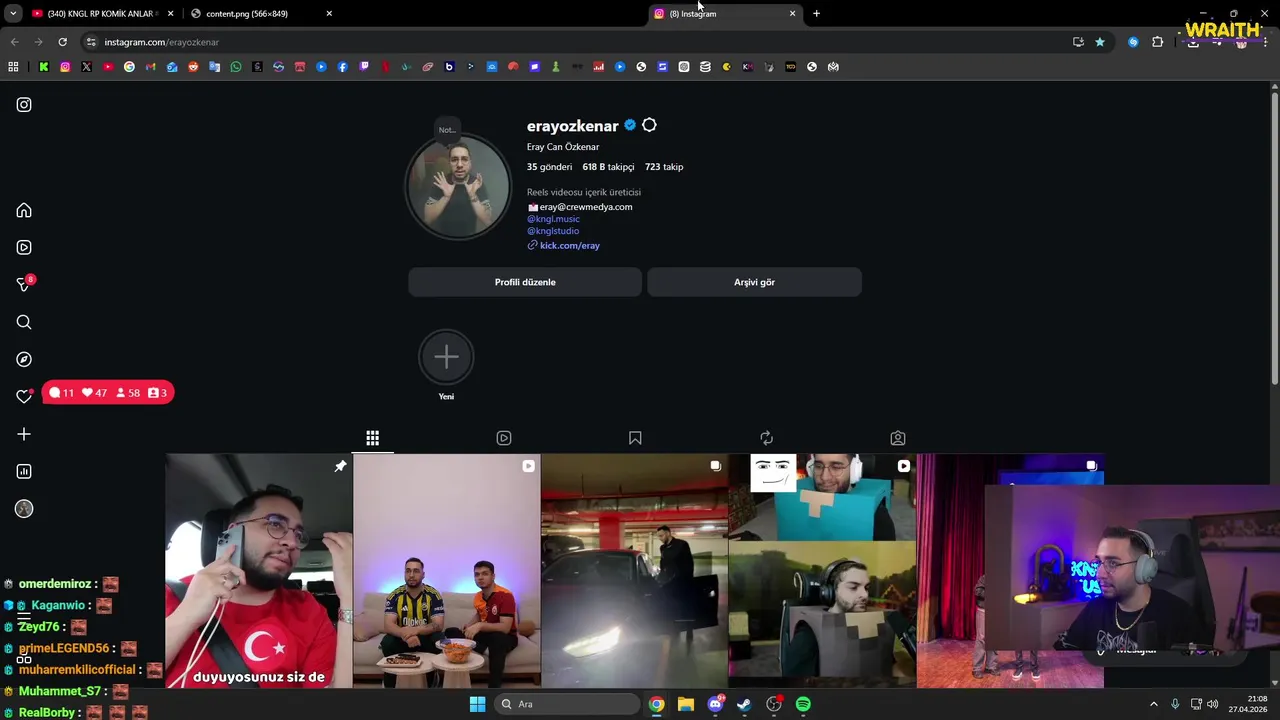Open profile settings gear next to username
The width and height of the screenshot is (1280, 720).
649,125
